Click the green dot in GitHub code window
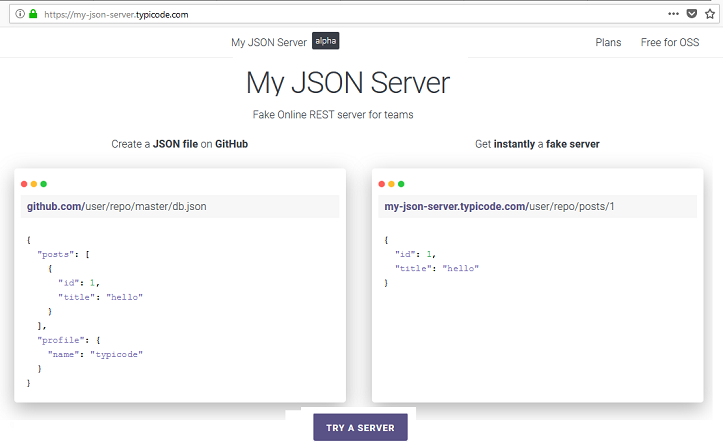The width and height of the screenshot is (723, 448). point(44,184)
